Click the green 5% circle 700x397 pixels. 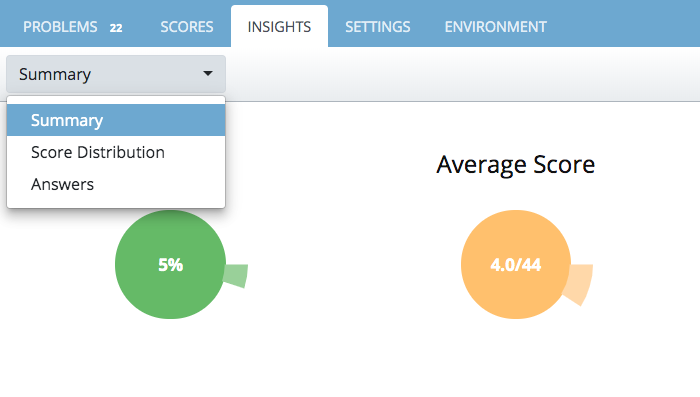pyautogui.click(x=170, y=264)
